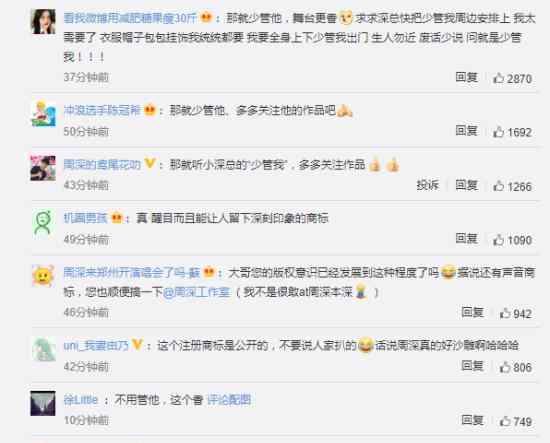This screenshot has width=550, height=443.
Task: Tap the thumbs-up next to 1090
Action: click(x=498, y=240)
